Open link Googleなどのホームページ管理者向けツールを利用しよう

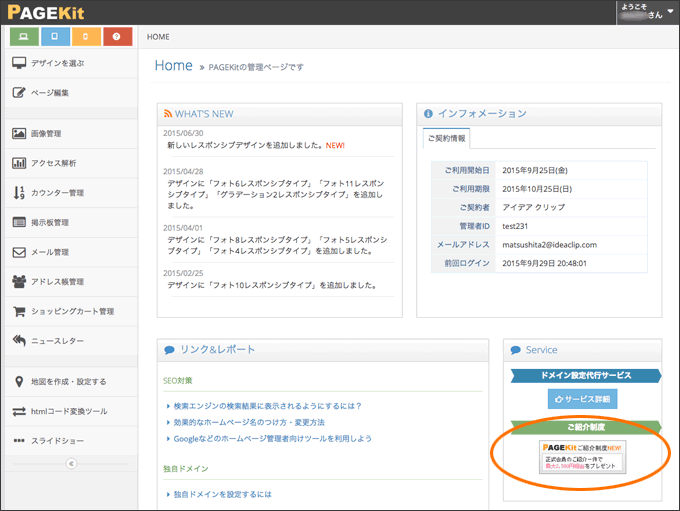(272, 439)
